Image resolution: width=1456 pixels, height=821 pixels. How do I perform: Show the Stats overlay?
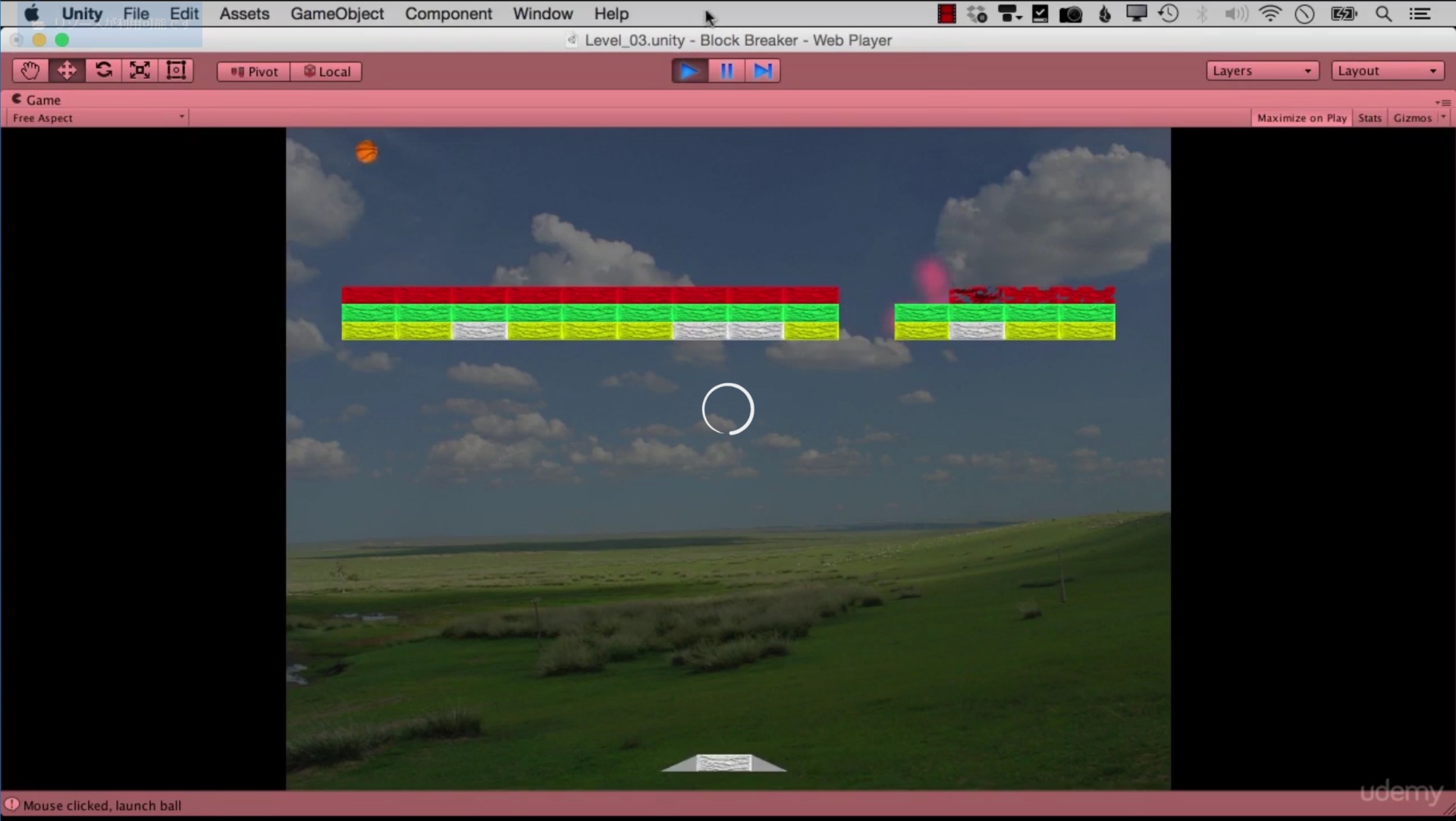(1370, 118)
